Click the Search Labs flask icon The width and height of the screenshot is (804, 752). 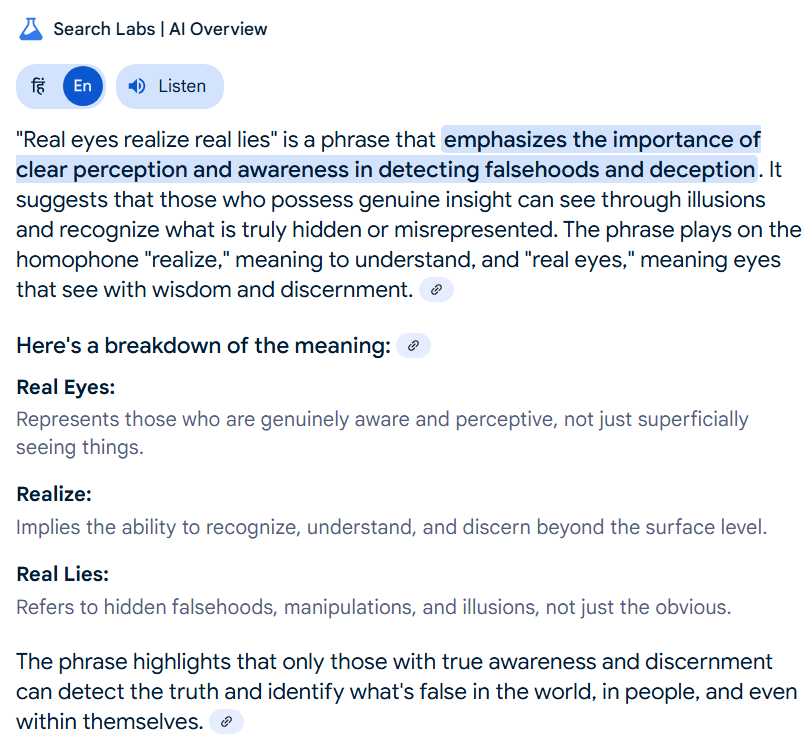[x=31, y=29]
